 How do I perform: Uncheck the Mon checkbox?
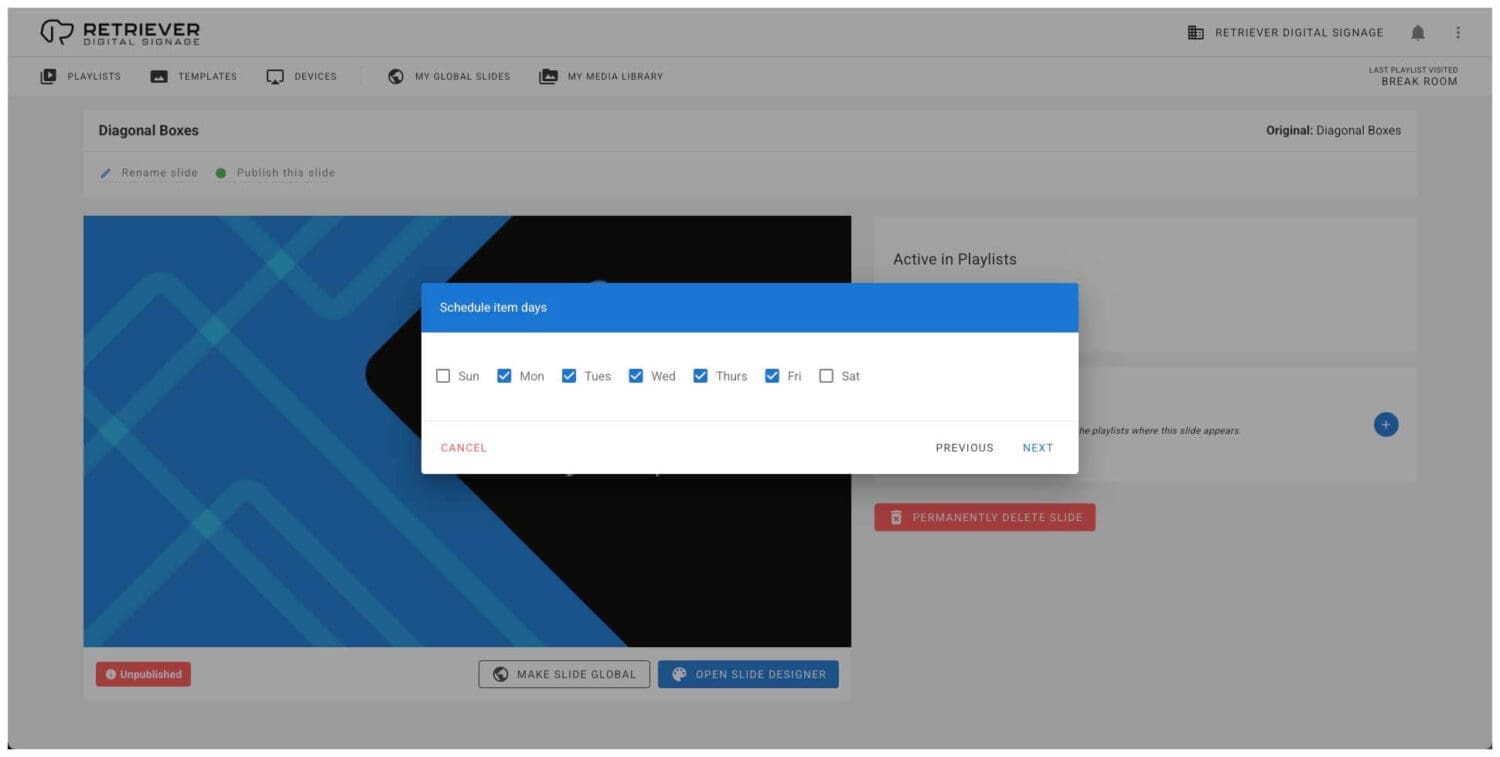click(504, 376)
